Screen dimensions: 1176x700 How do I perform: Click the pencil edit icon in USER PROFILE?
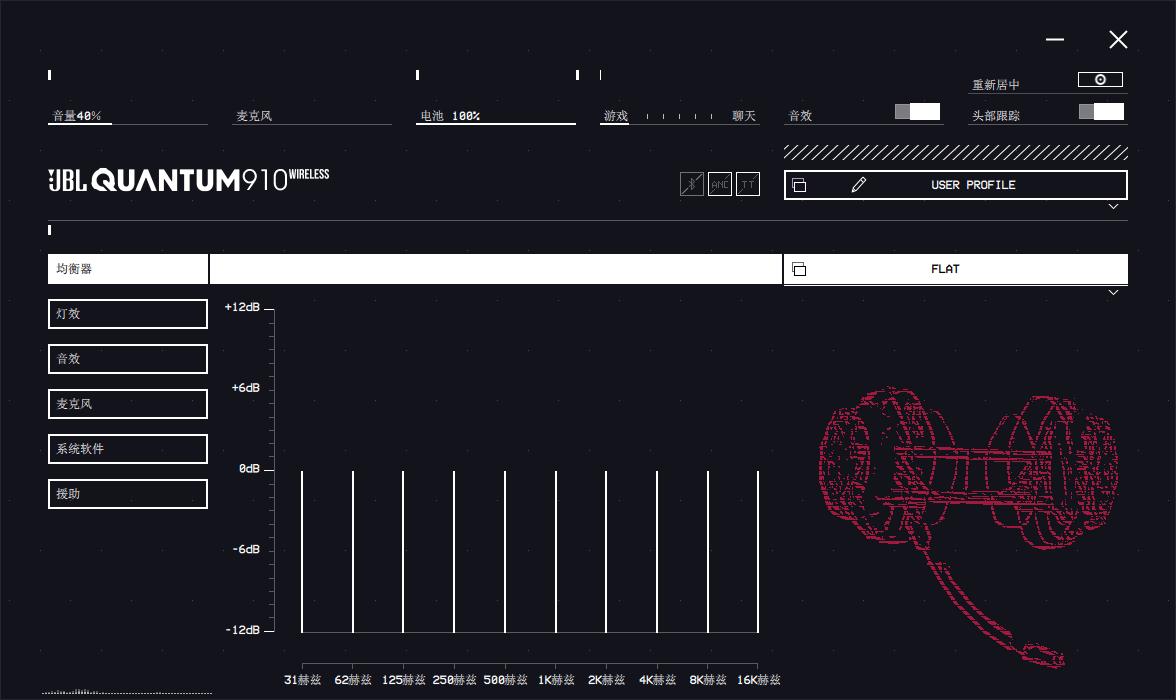(858, 185)
